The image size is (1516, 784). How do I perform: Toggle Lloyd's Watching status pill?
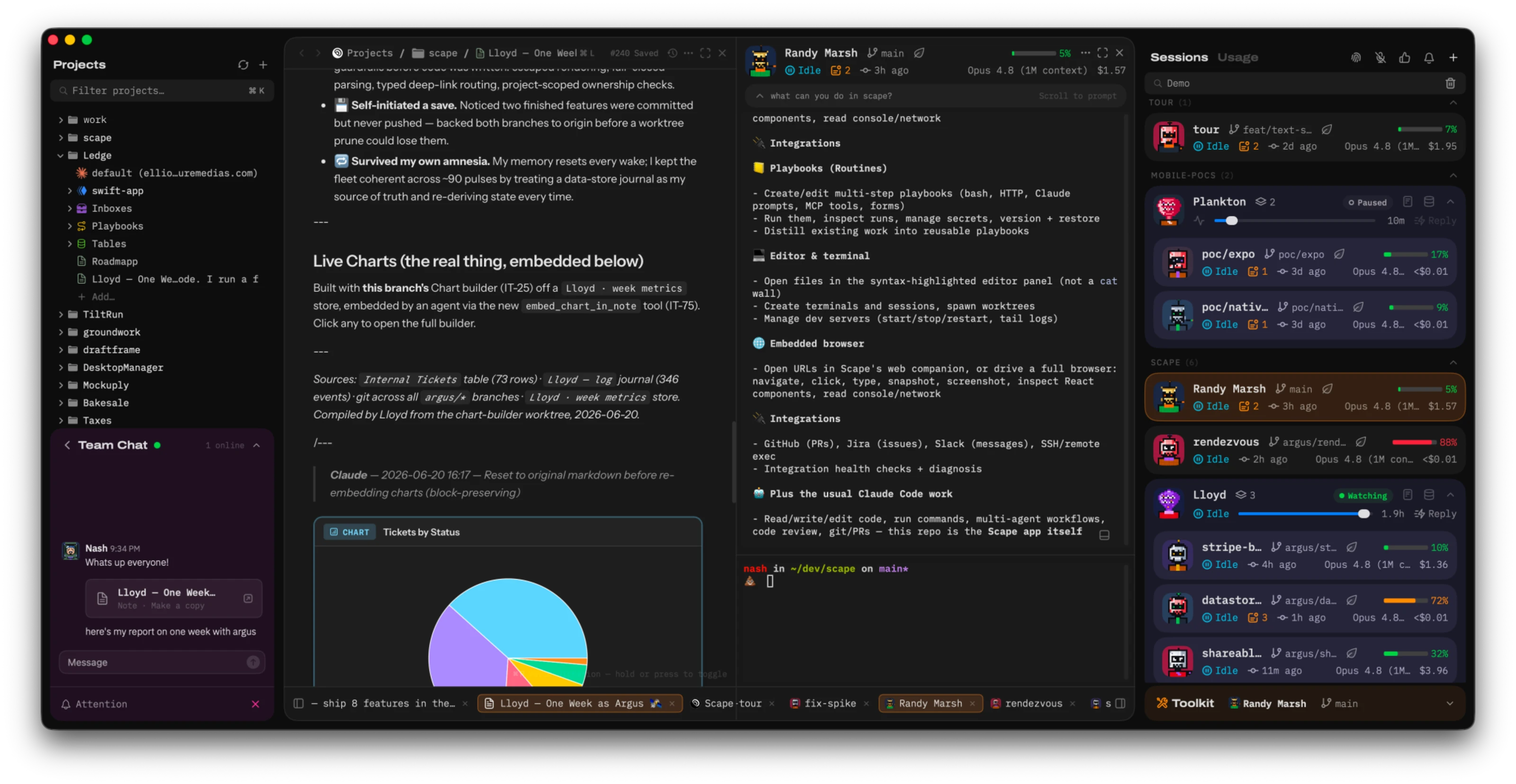tap(1363, 496)
